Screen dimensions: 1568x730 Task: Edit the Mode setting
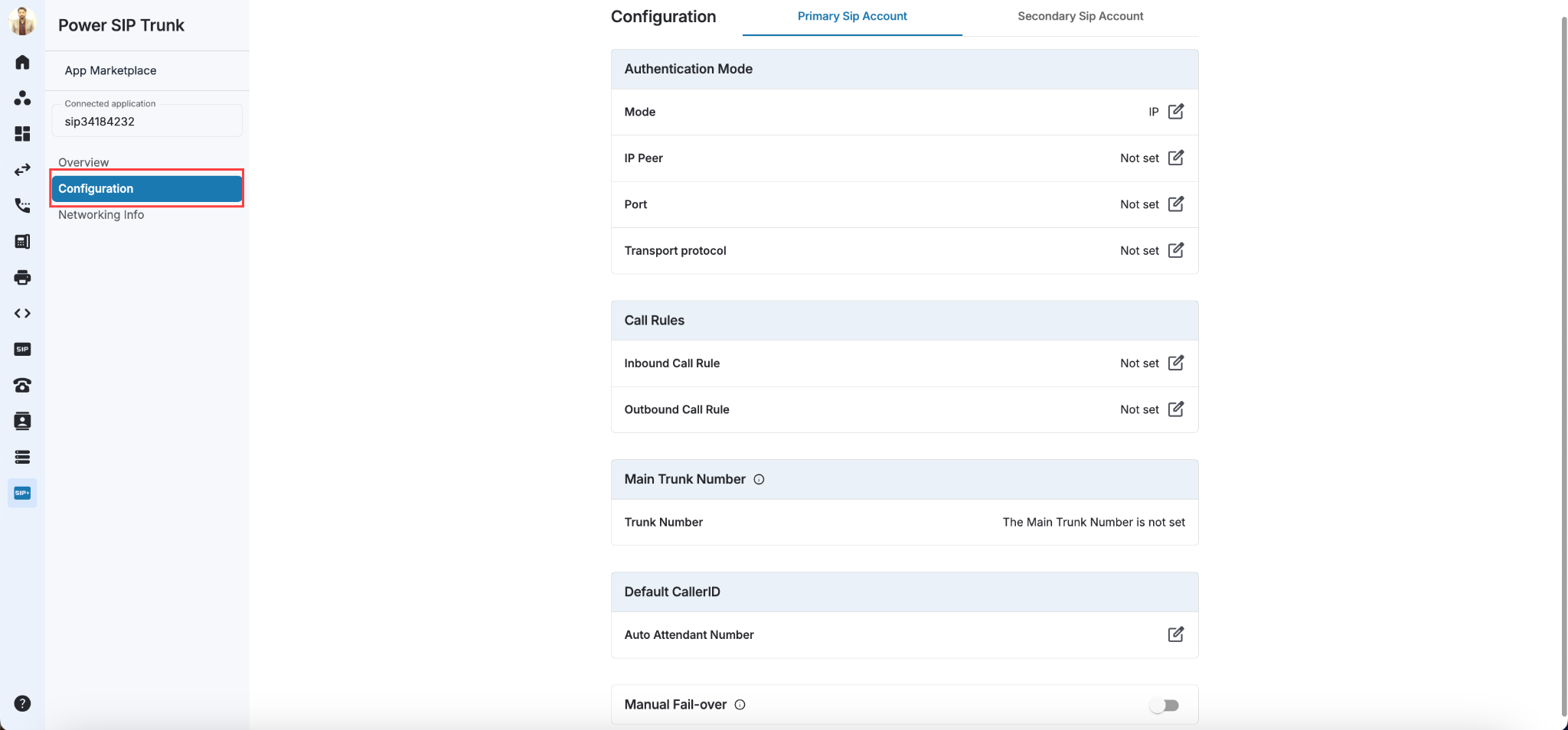click(1176, 112)
